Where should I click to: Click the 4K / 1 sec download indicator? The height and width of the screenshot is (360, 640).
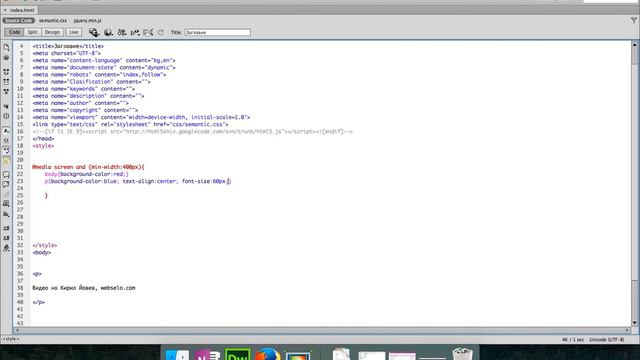(x=573, y=340)
